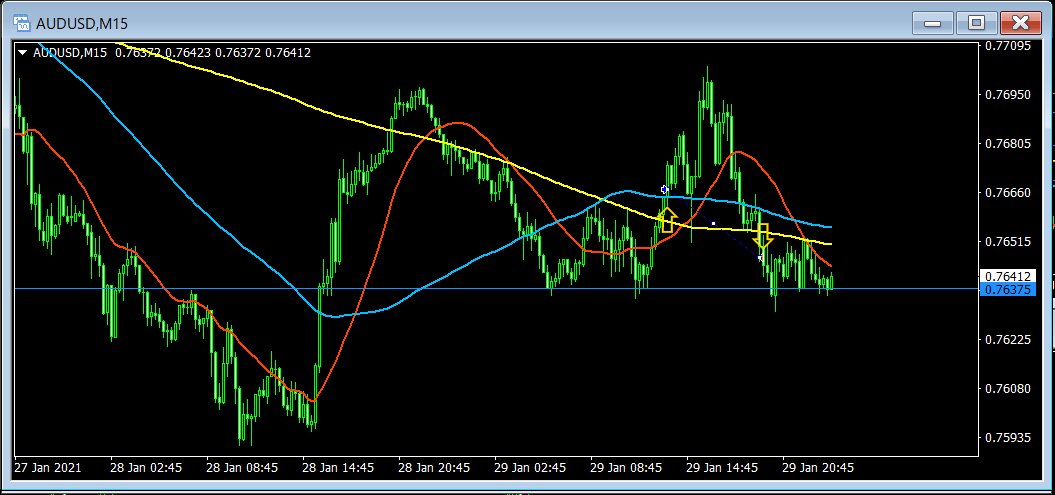
Task: Click the 29 Jan 20:45 time label
Action: pyautogui.click(x=818, y=467)
